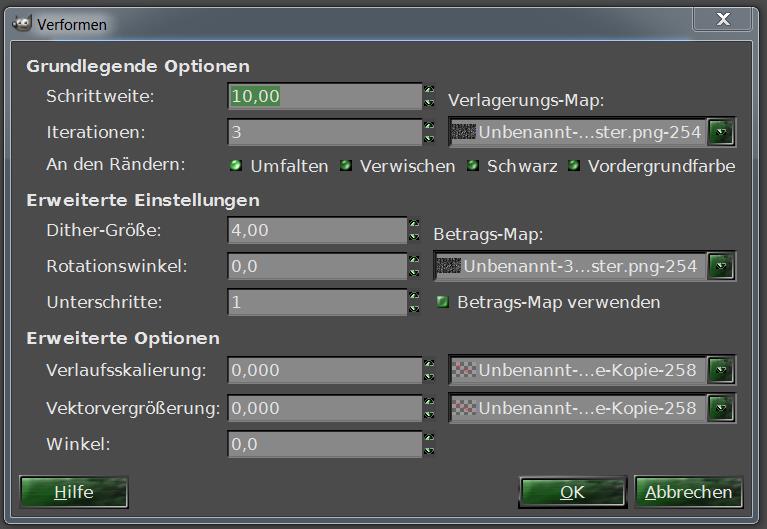The height and width of the screenshot is (529, 767).
Task: Increase Iterationen with up arrow
Action: click(429, 125)
